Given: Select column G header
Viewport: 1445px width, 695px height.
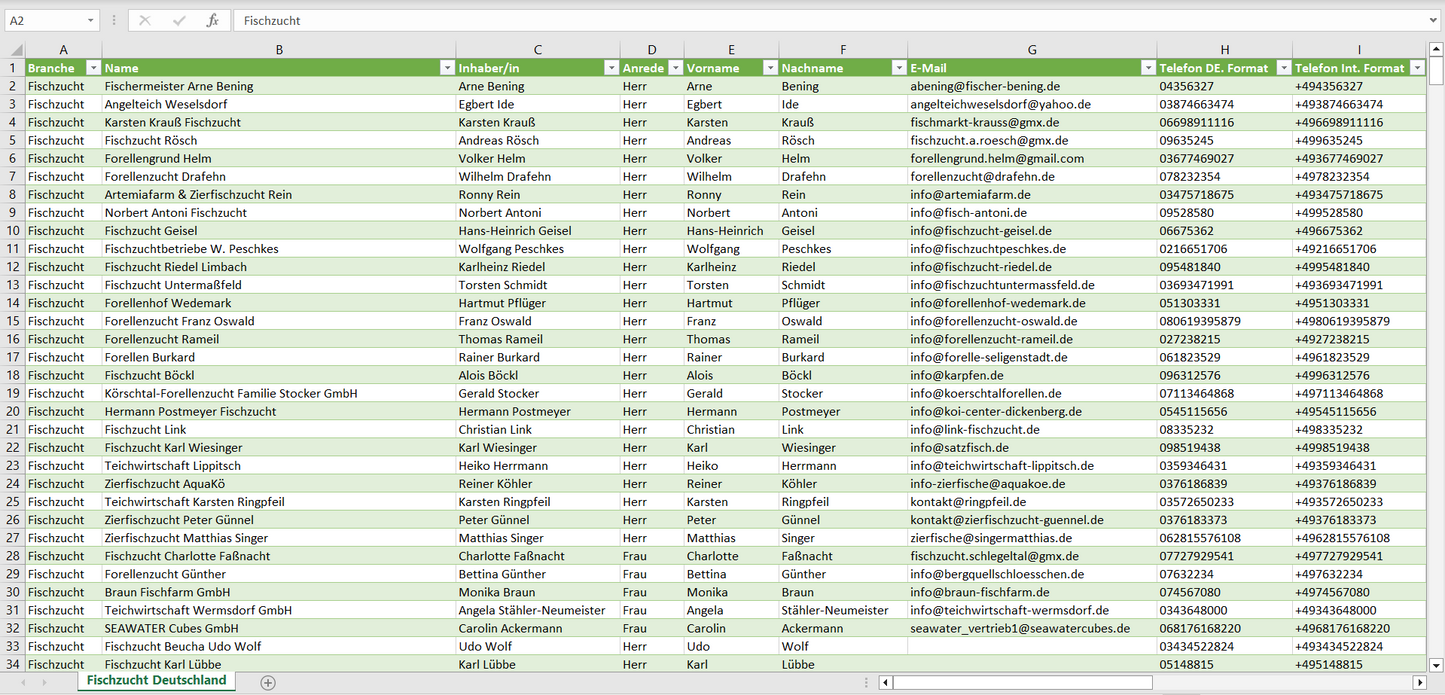Looking at the screenshot, I should pyautogui.click(x=1032, y=50).
